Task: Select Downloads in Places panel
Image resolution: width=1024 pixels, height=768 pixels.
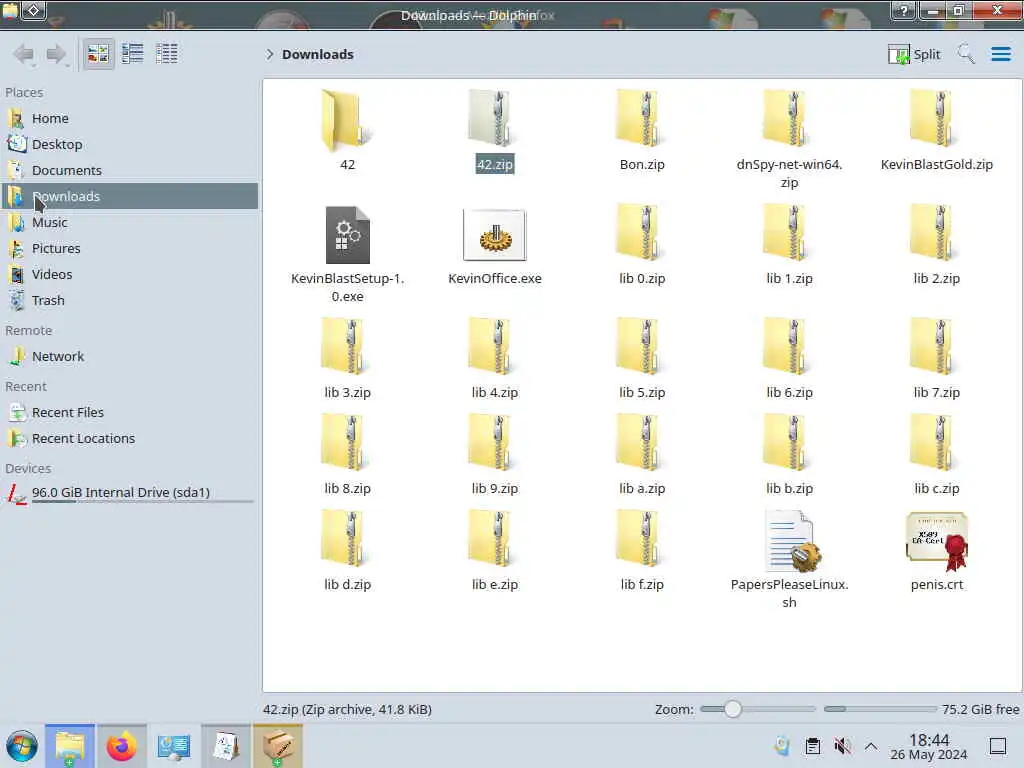Action: (x=129, y=196)
